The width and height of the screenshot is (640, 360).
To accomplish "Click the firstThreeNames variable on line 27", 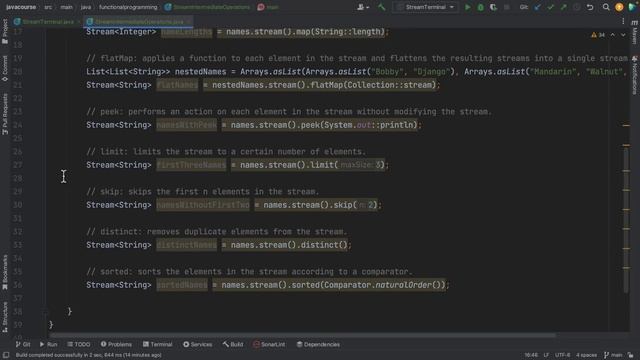I will [191, 165].
